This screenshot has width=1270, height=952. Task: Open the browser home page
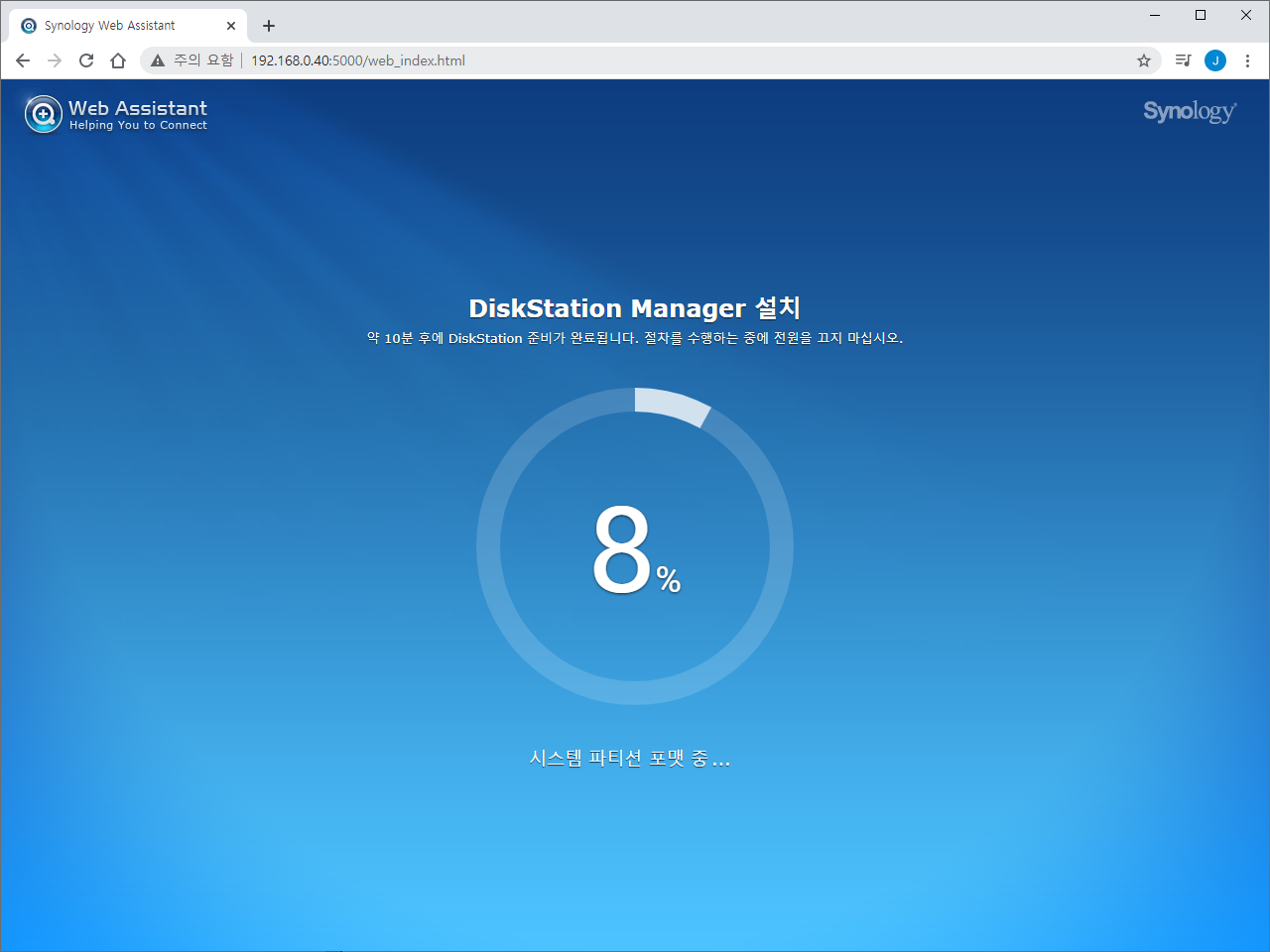tap(118, 60)
